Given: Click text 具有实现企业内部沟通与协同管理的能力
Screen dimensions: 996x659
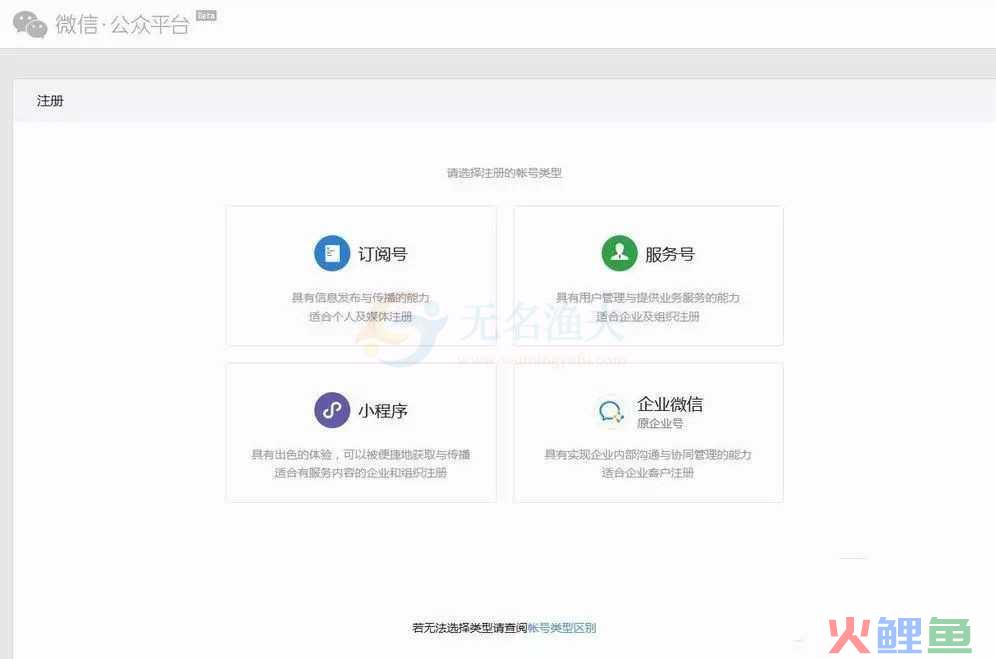Looking at the screenshot, I should pyautogui.click(x=647, y=454).
